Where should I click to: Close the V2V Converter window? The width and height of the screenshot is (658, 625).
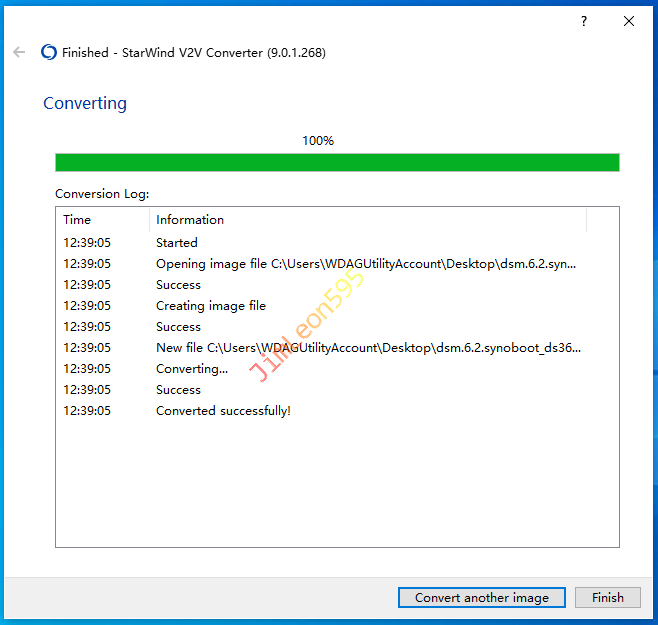(629, 22)
